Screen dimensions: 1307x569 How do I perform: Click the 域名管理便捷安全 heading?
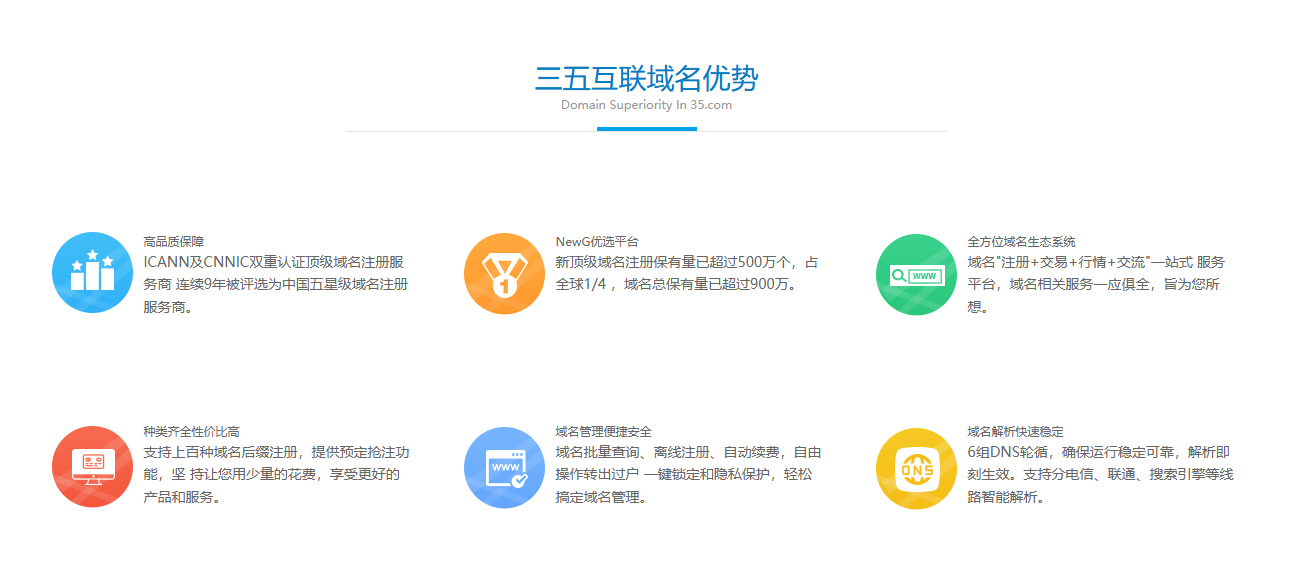click(603, 431)
